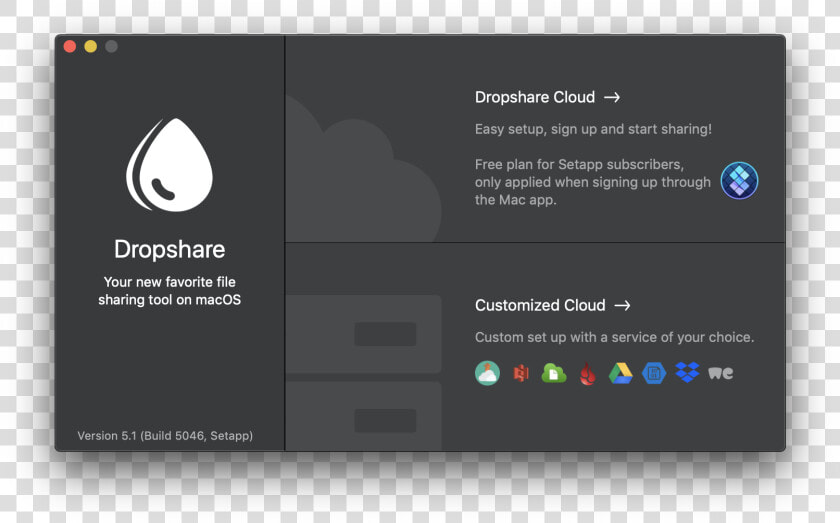Screen dimensions: 840x523
Task: Click the blue hexagon Azure storage icon
Action: (x=654, y=373)
